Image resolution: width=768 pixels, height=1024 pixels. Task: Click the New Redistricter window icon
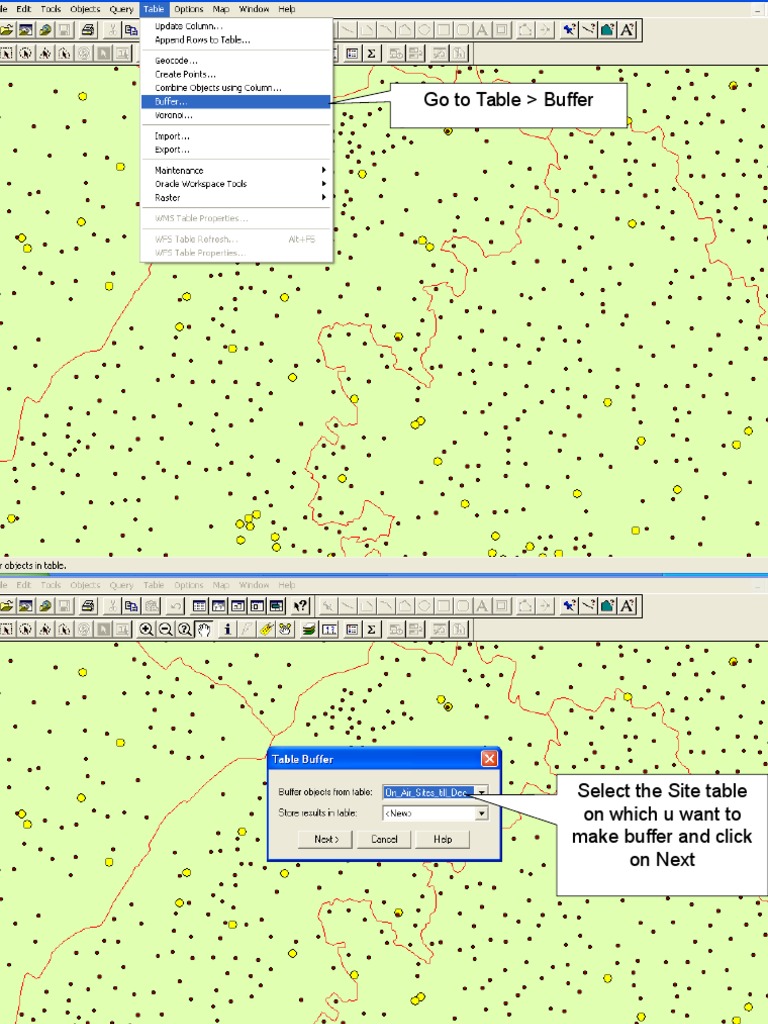tap(276, 606)
